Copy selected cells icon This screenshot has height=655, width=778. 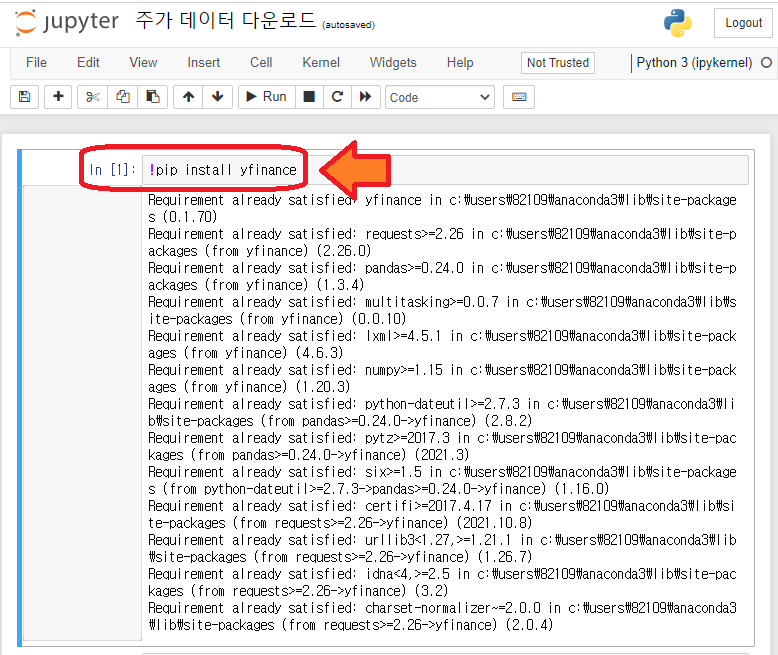tap(123, 97)
